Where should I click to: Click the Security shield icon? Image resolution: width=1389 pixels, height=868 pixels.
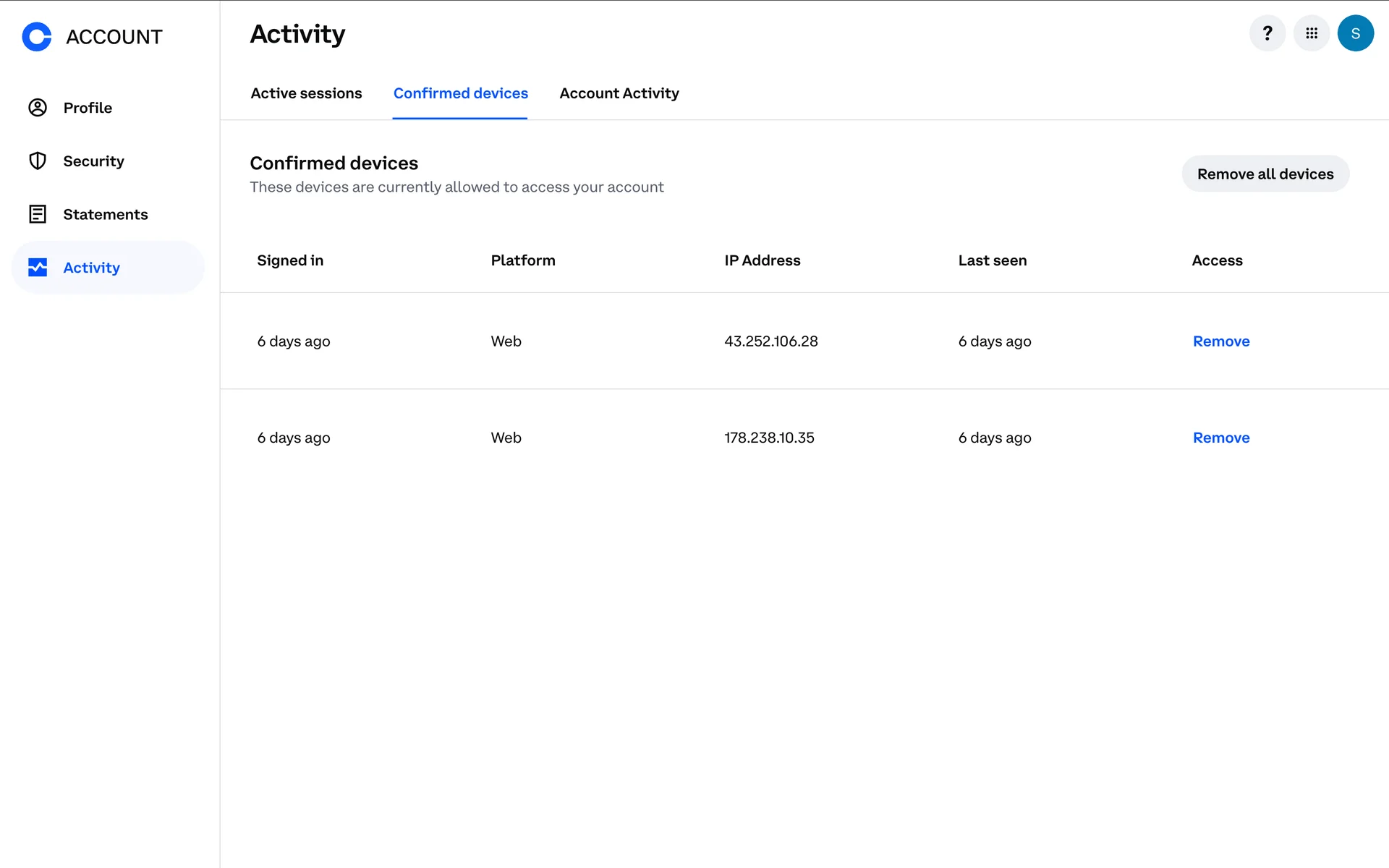pos(38,161)
